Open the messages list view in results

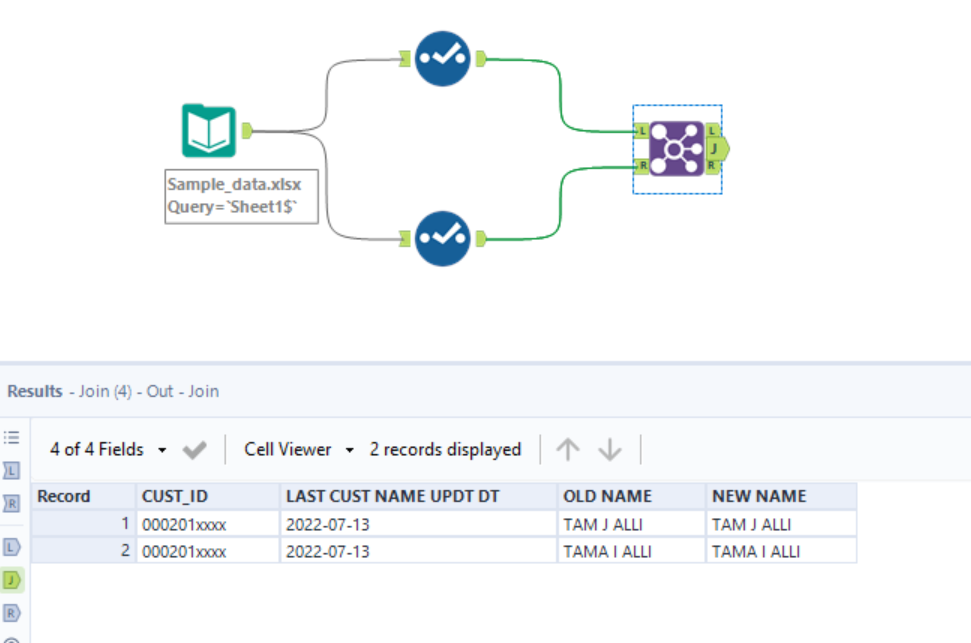pyautogui.click(x=13, y=437)
